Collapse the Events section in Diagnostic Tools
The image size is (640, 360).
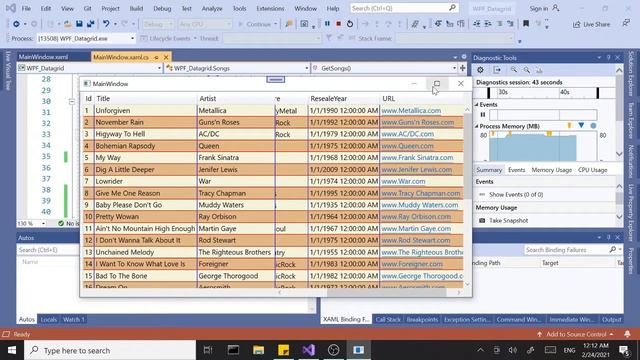(x=476, y=104)
